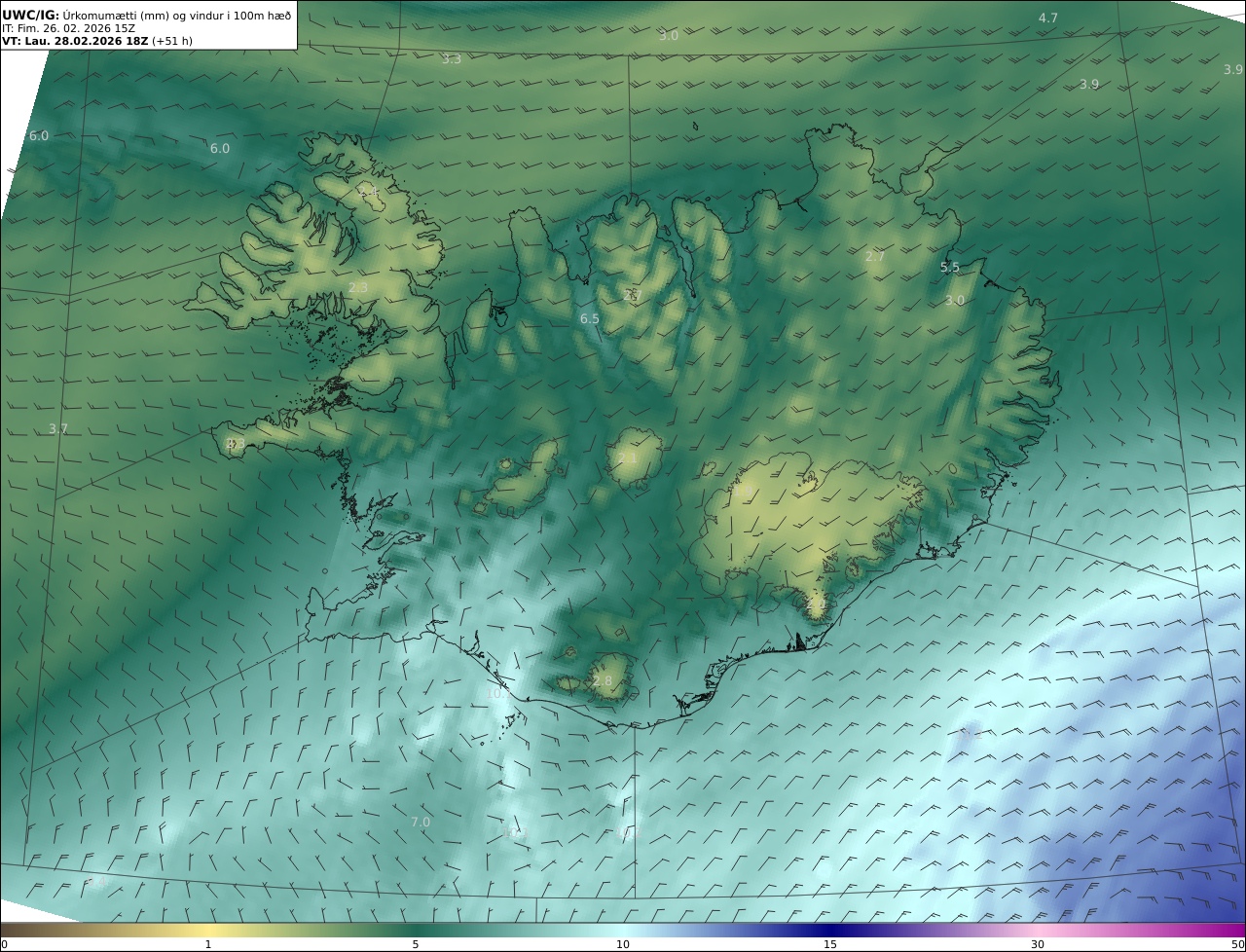Click the '3.7' value label on the map
Viewport: 1246px width, 952px height.
point(58,429)
